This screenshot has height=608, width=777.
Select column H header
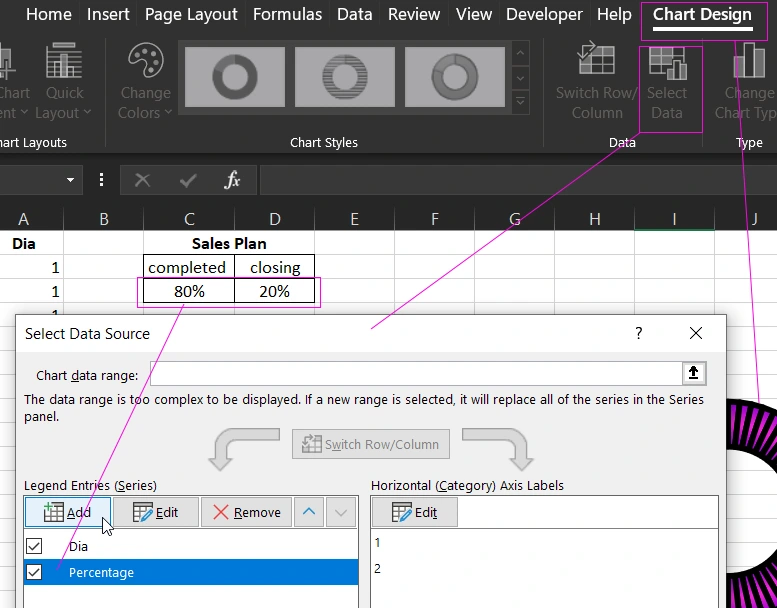[595, 219]
